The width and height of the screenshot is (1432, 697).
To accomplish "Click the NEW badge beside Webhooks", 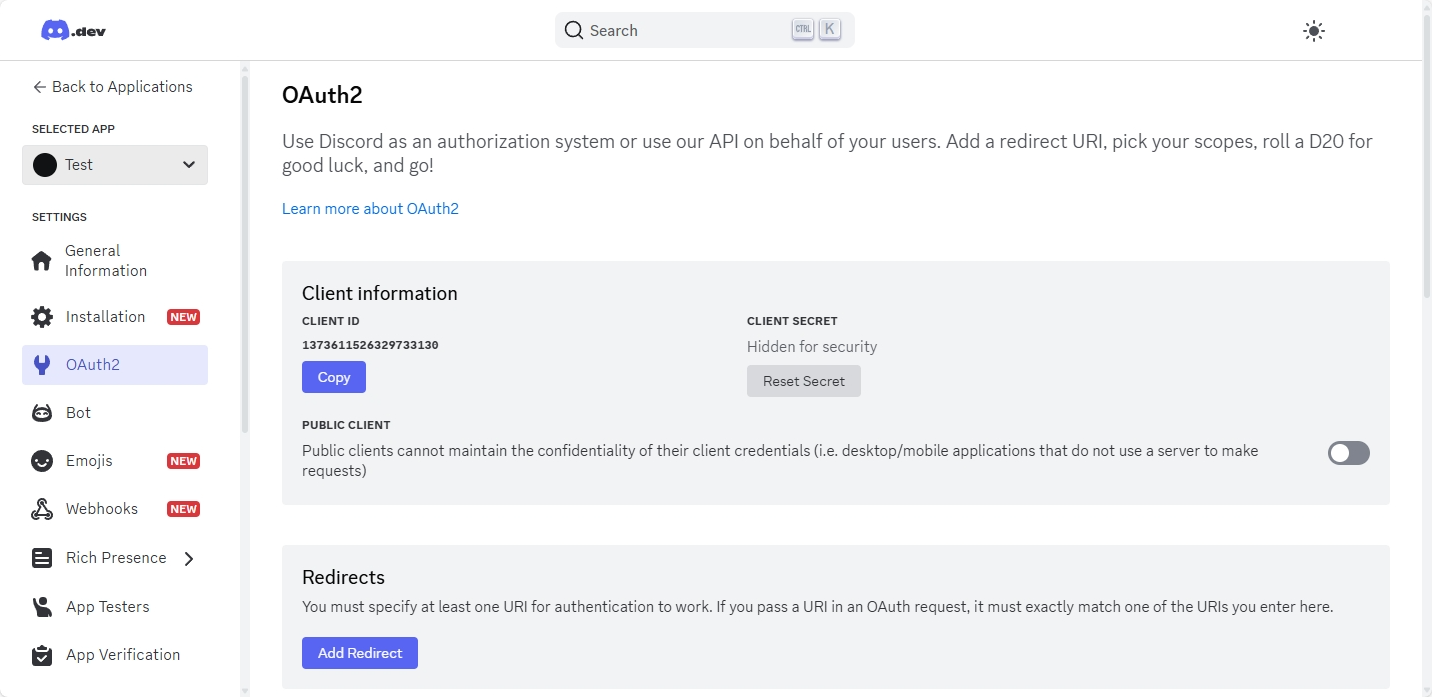I will point(183,509).
